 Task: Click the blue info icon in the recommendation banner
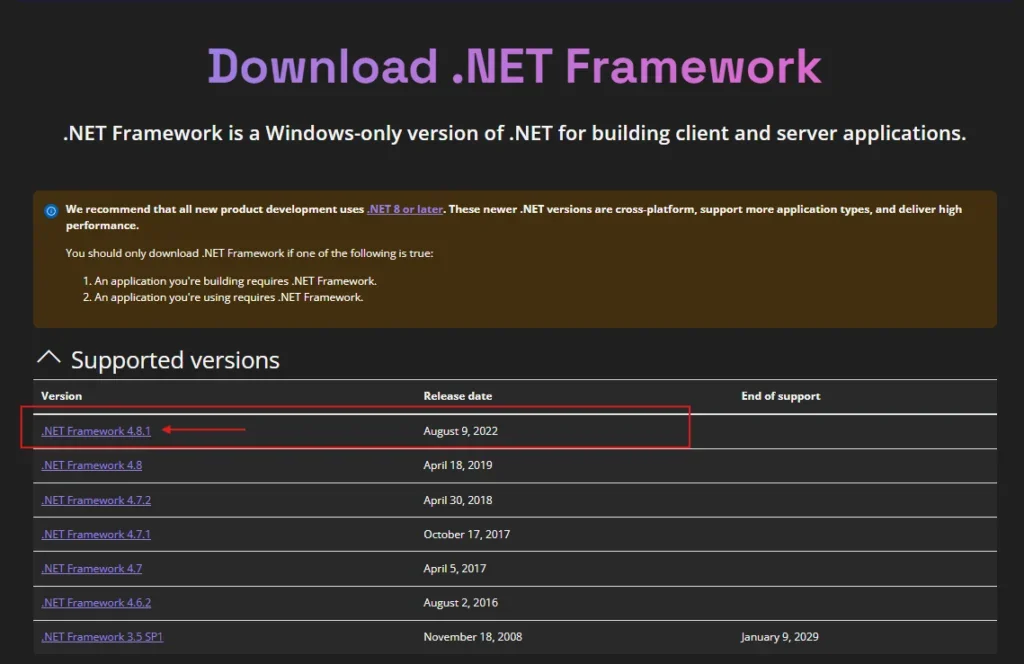[50, 210]
